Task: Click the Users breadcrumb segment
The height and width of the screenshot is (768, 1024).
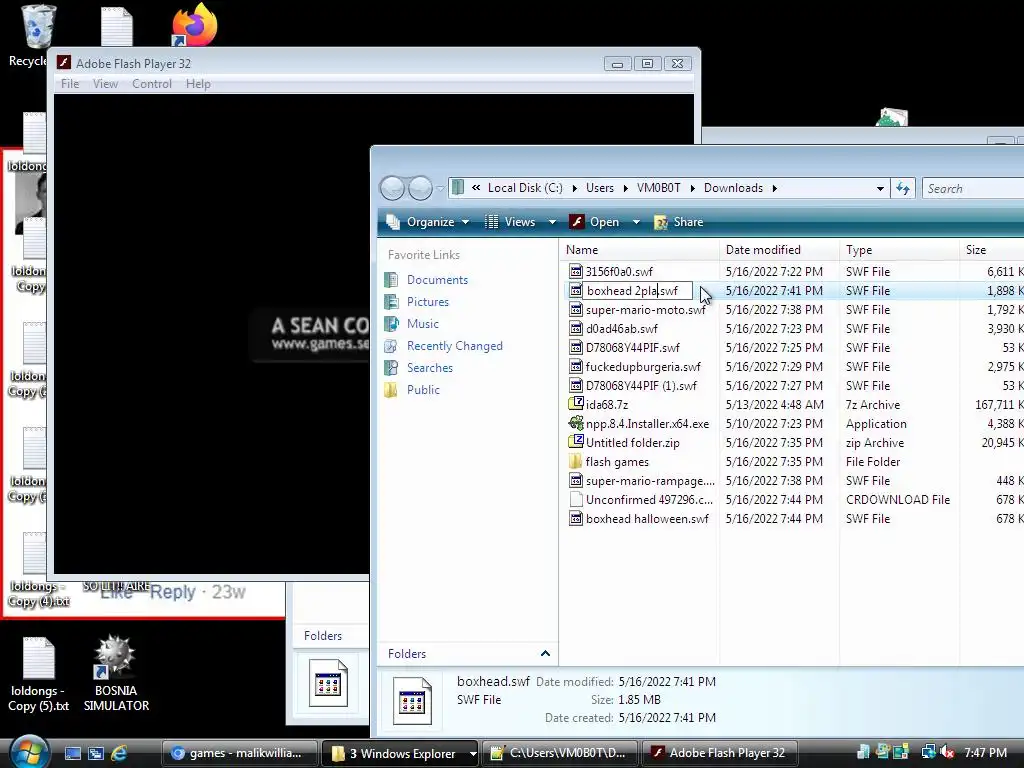Action: point(600,188)
